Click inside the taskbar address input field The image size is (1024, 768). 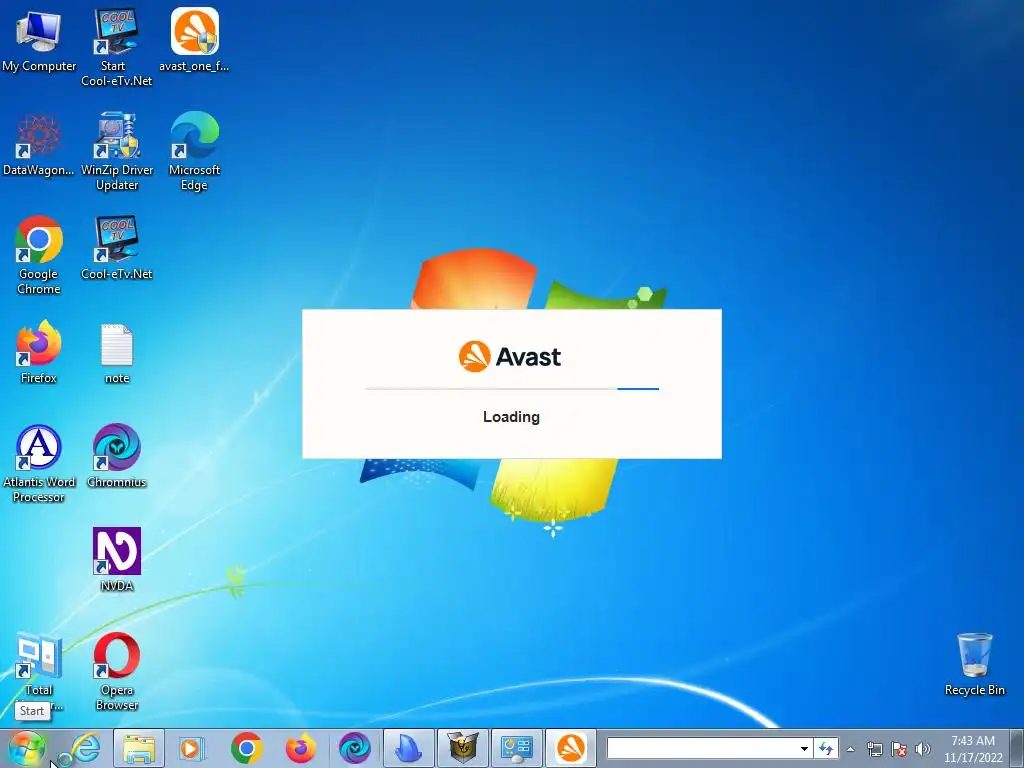pos(702,748)
